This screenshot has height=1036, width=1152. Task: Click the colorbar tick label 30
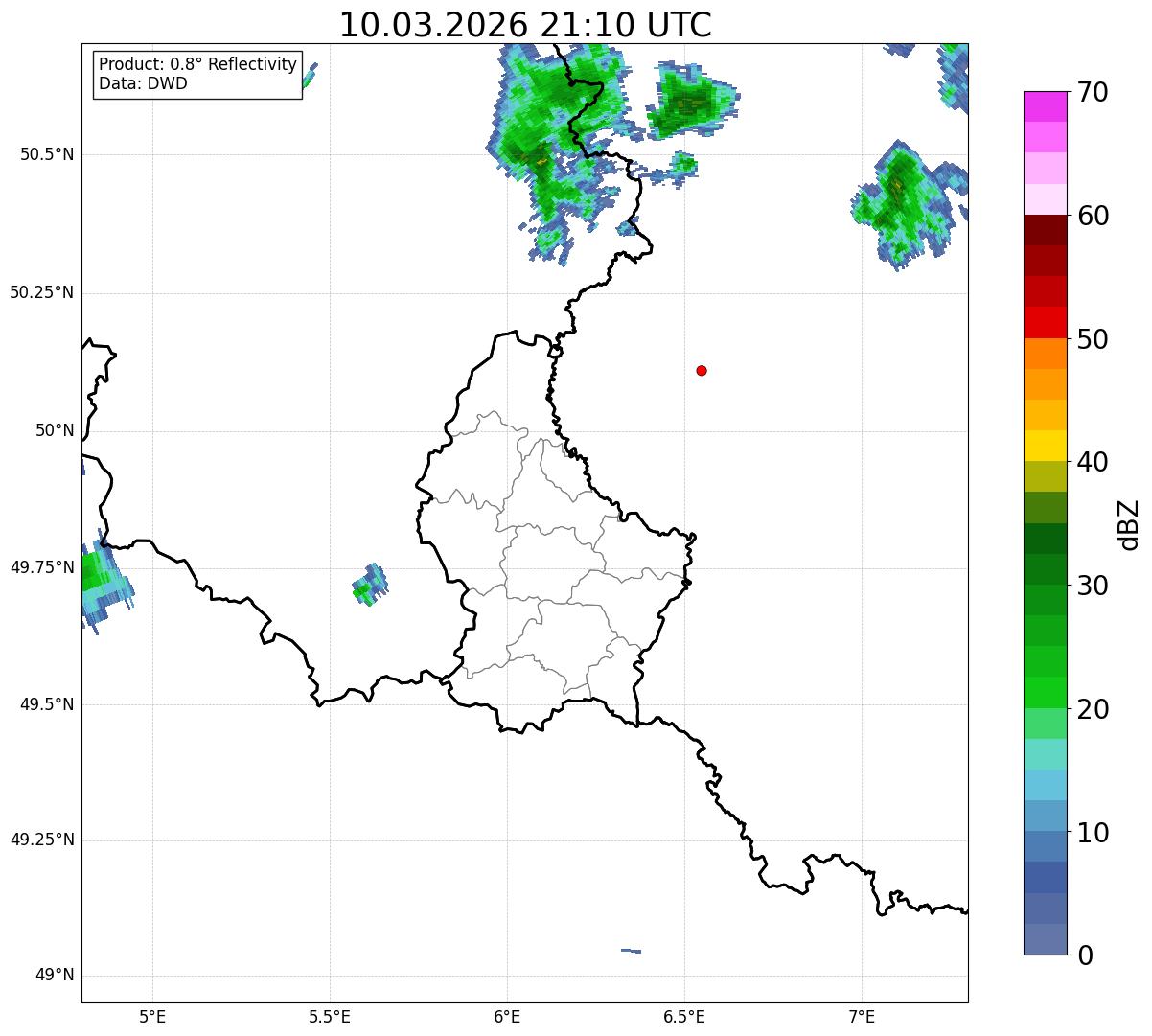tap(1093, 586)
